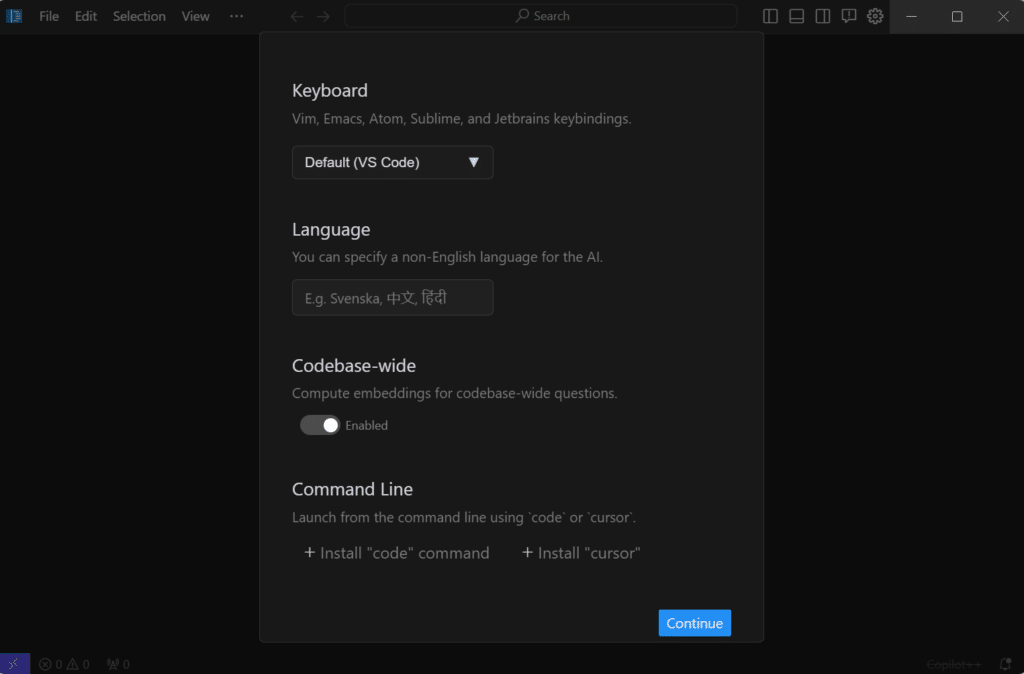The width and height of the screenshot is (1024, 674).
Task: Toggle the primary sidebar layout icon
Action: [x=770, y=16]
